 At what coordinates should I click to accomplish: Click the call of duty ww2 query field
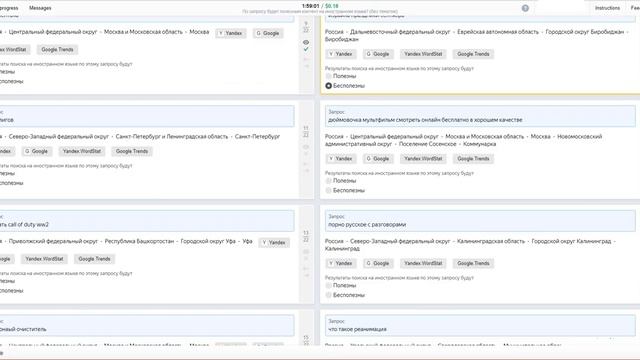point(147,221)
